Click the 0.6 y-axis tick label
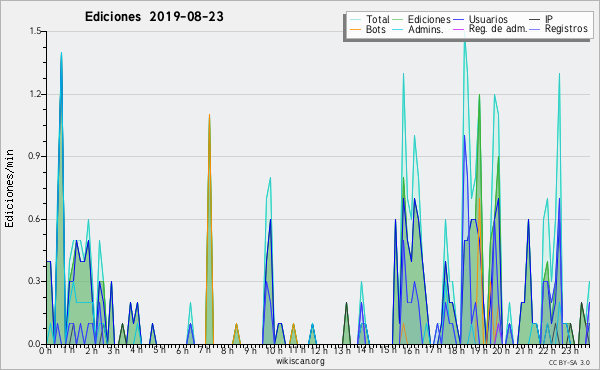 (35, 219)
